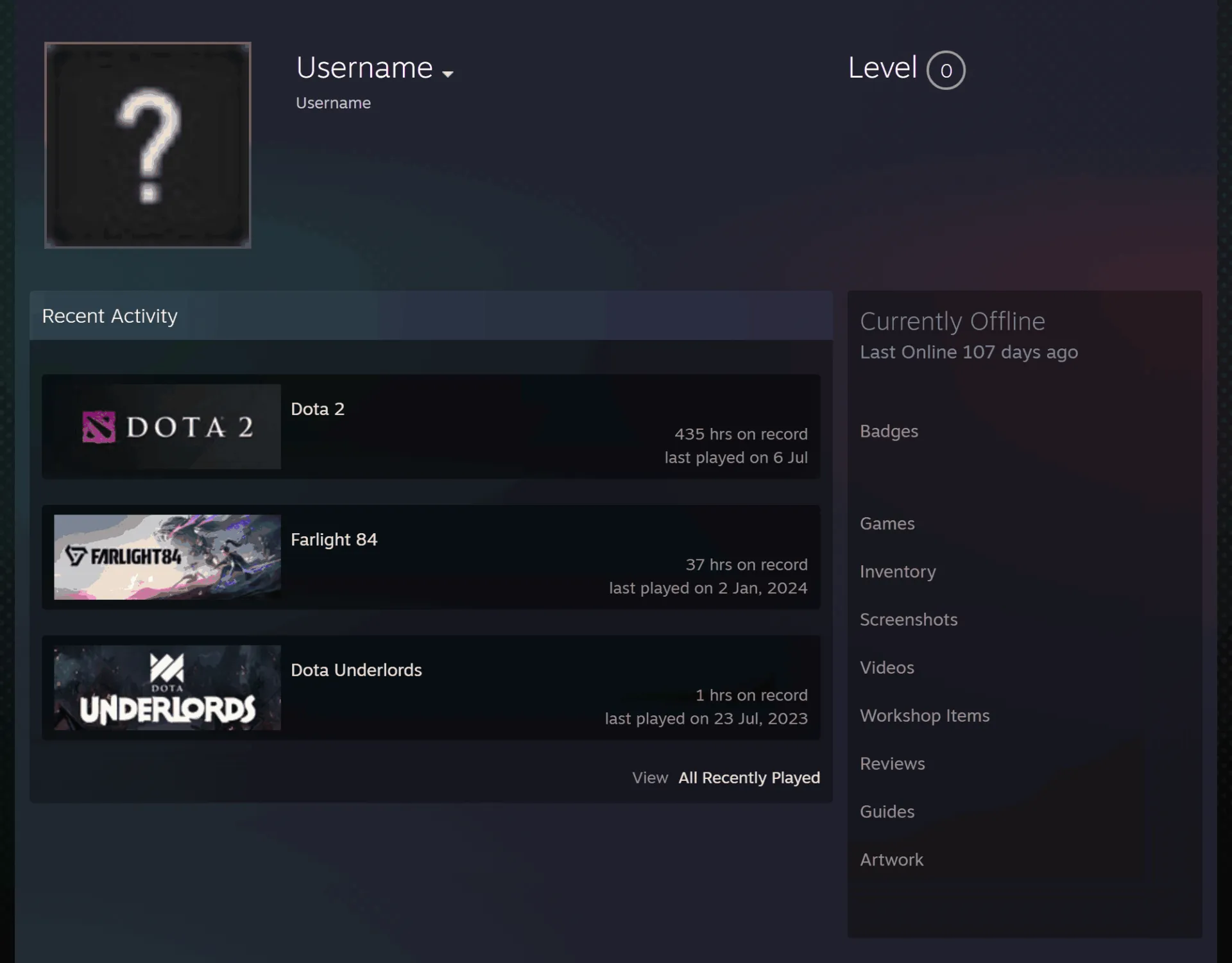Open the Username dropdown arrow
This screenshot has width=1232, height=963.
[448, 74]
